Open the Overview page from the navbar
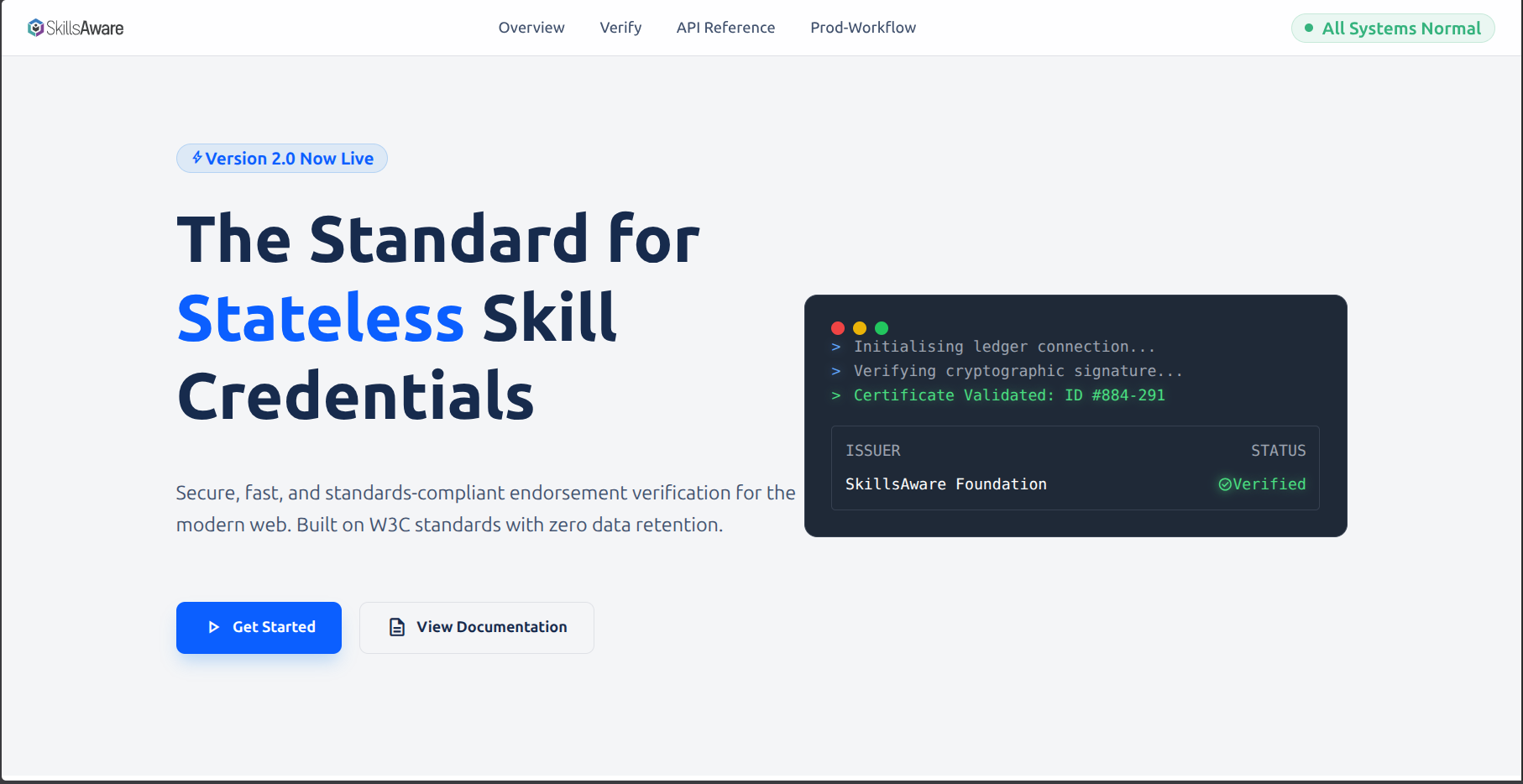 pos(531,28)
